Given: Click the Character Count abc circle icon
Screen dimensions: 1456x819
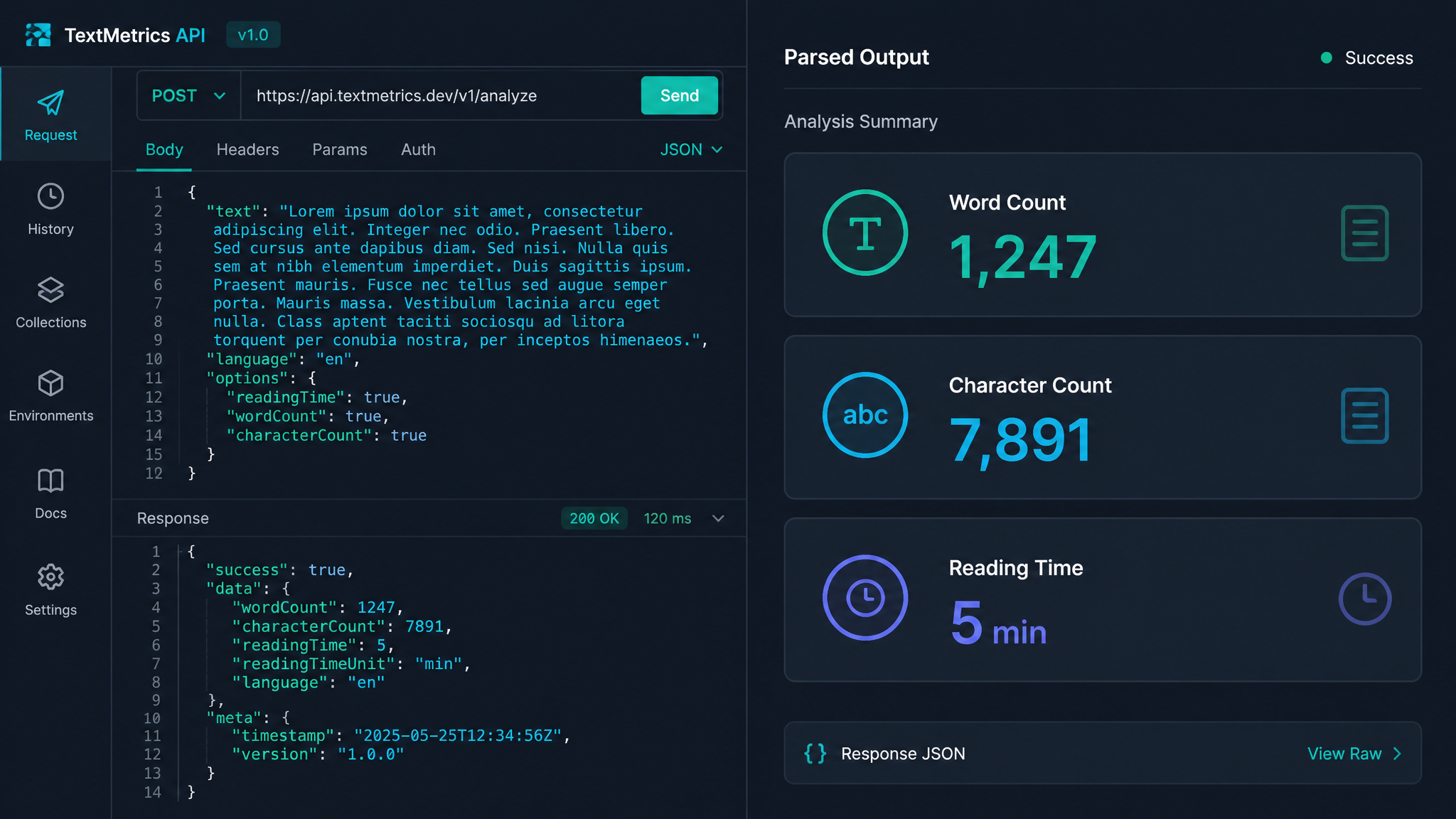Looking at the screenshot, I should (x=865, y=415).
